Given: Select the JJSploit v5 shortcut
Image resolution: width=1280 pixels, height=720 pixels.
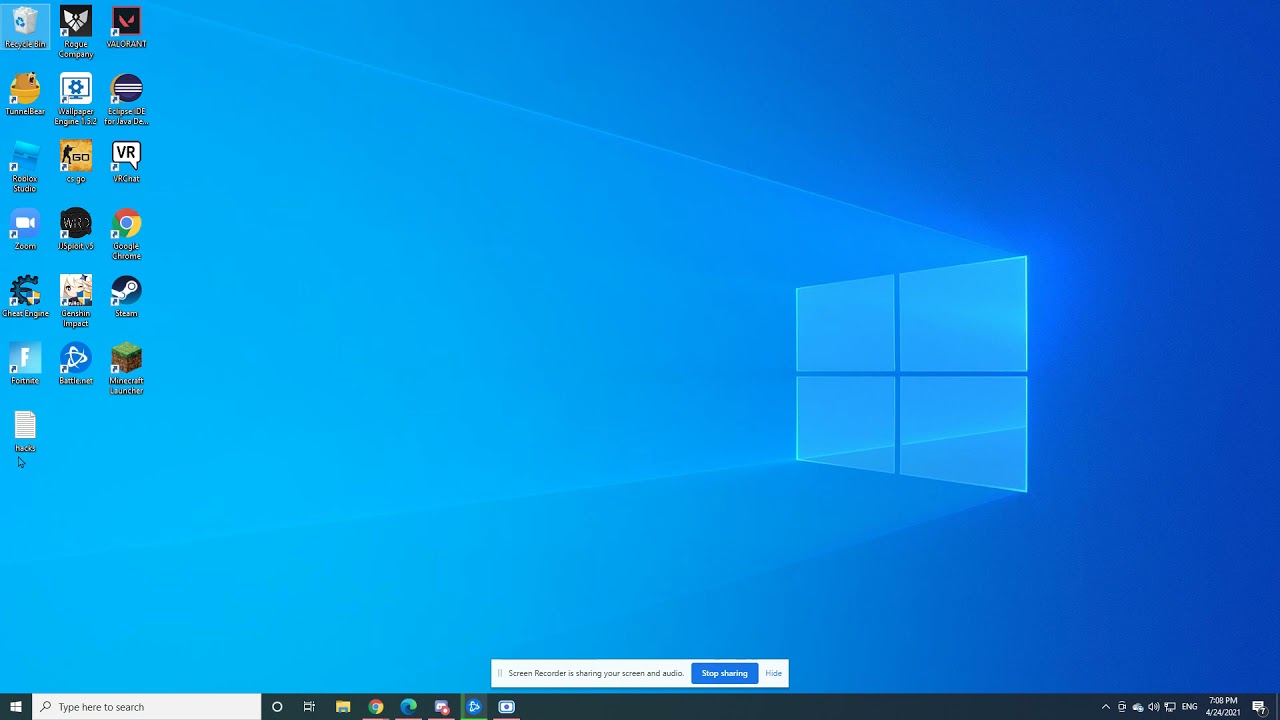Looking at the screenshot, I should [x=76, y=229].
